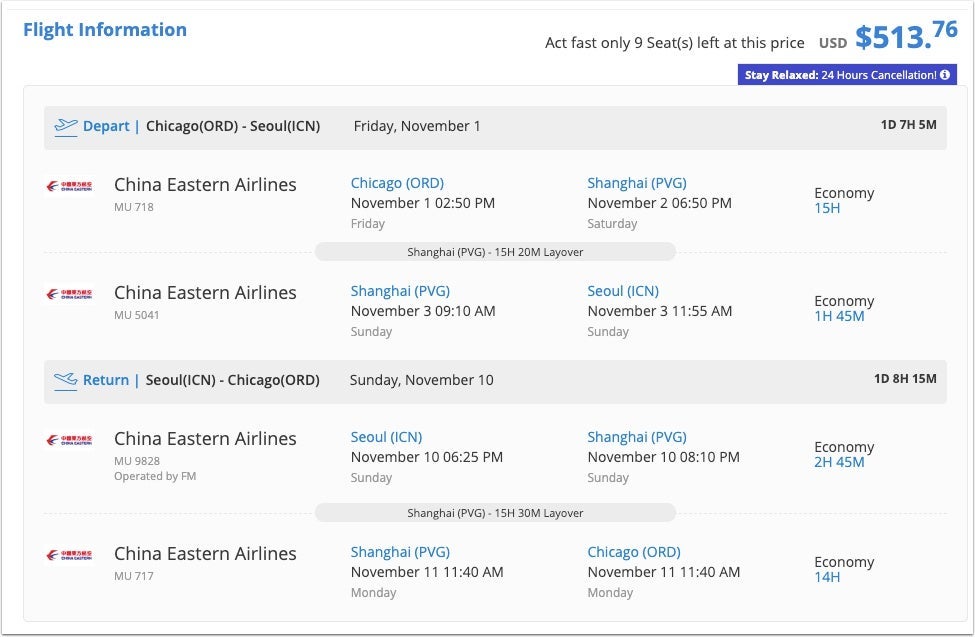Click China Eastern logo for flight MU 717
The width and height of the screenshot is (975, 637).
(69, 555)
